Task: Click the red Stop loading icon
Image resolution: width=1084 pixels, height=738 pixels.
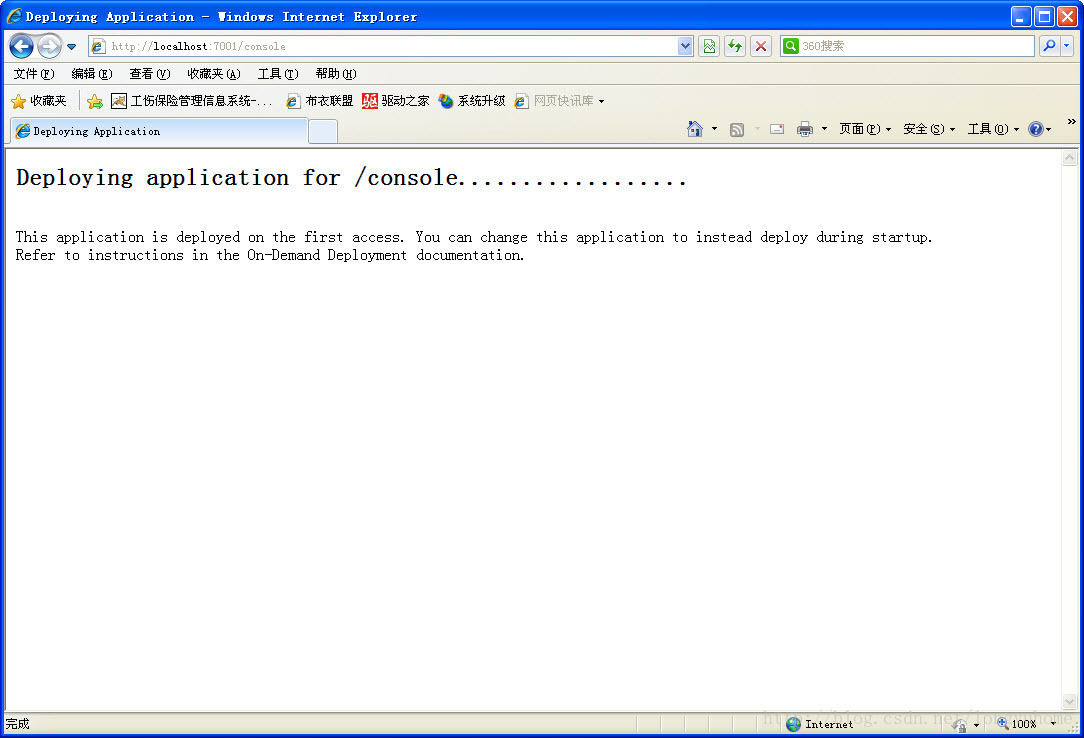Action: click(x=760, y=46)
